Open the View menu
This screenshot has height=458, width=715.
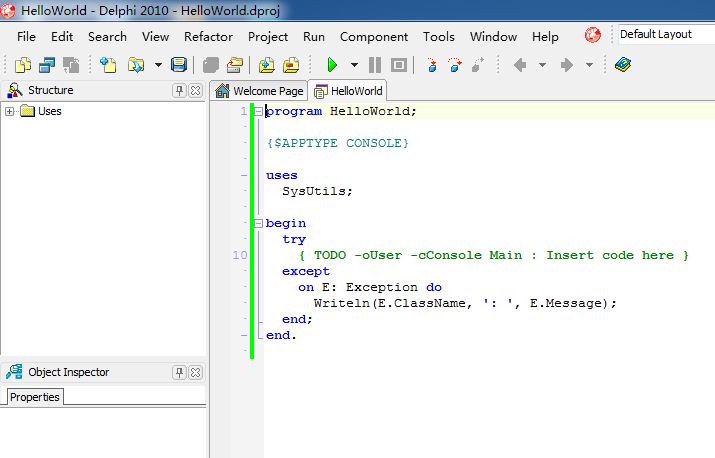point(155,36)
